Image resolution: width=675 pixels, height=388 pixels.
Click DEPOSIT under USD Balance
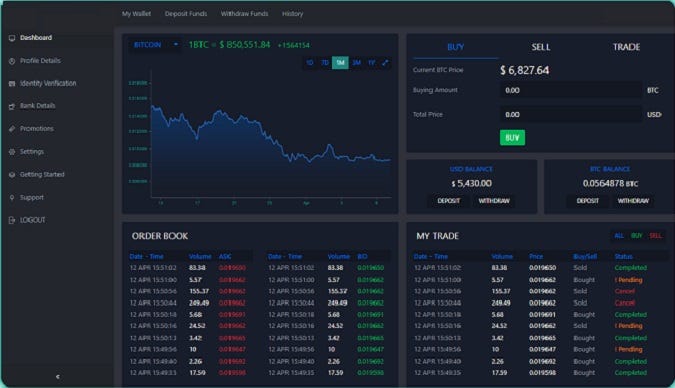pos(449,201)
